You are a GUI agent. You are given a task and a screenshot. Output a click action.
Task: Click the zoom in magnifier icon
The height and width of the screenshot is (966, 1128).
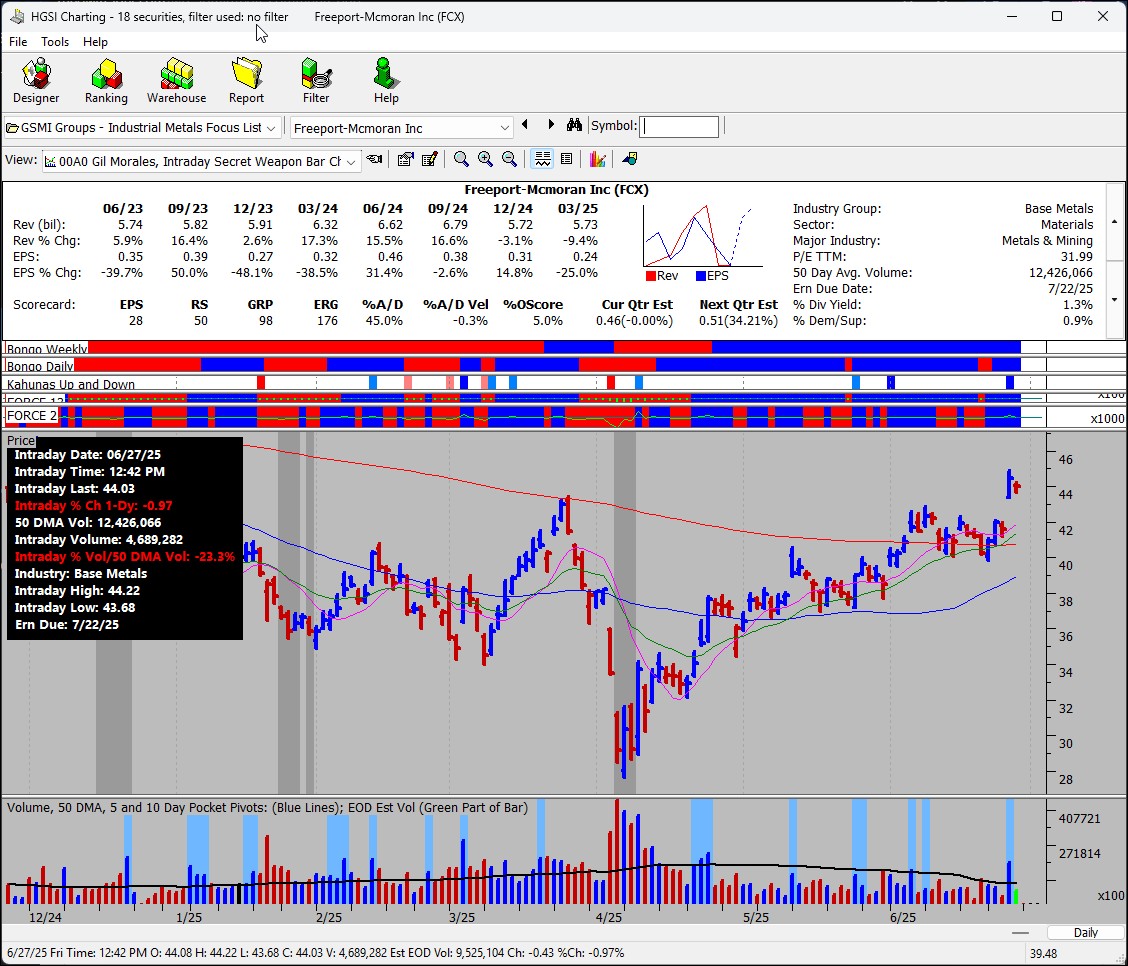tap(486, 160)
